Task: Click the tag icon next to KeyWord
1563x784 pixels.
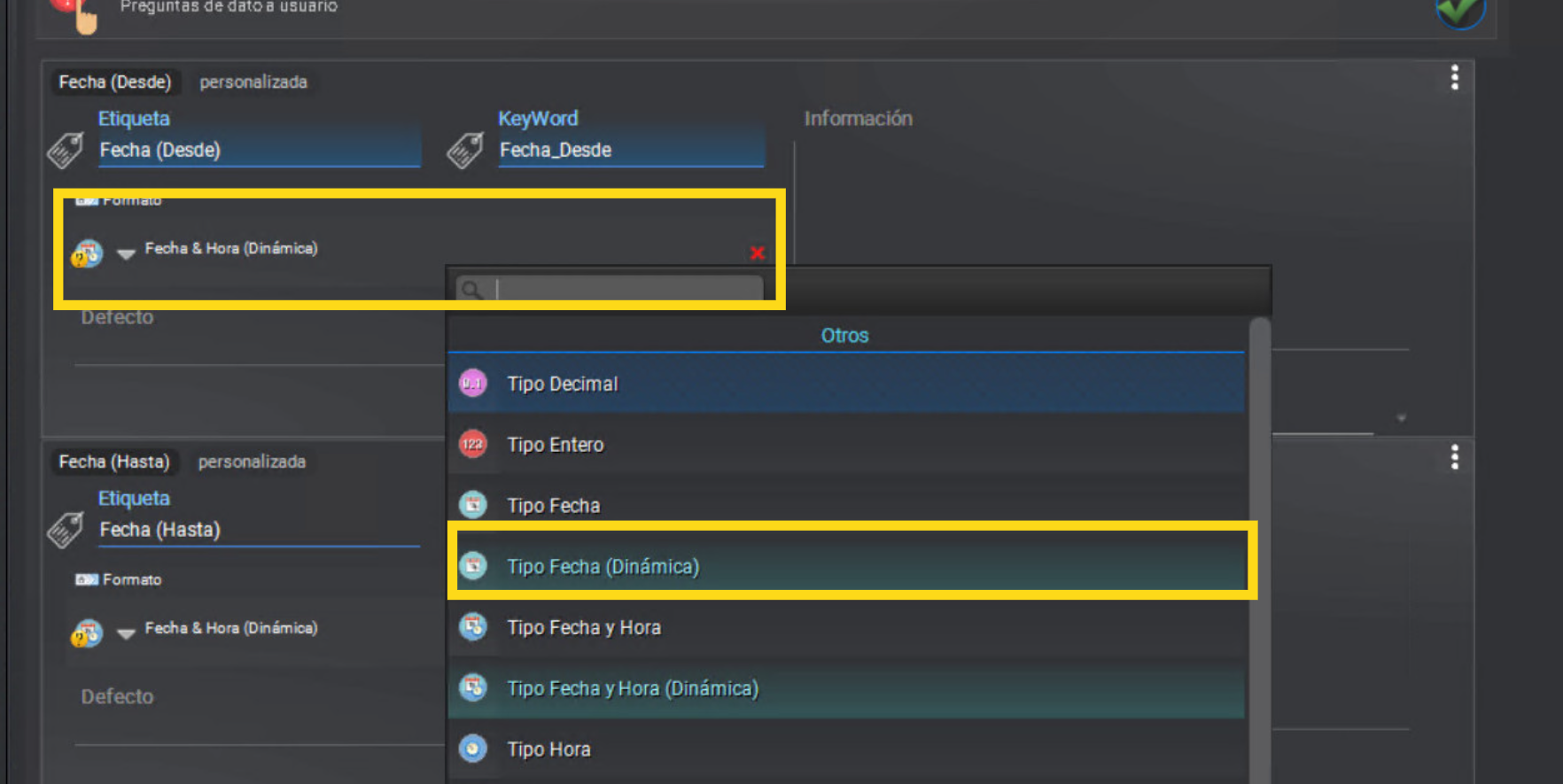Action: click(x=465, y=150)
